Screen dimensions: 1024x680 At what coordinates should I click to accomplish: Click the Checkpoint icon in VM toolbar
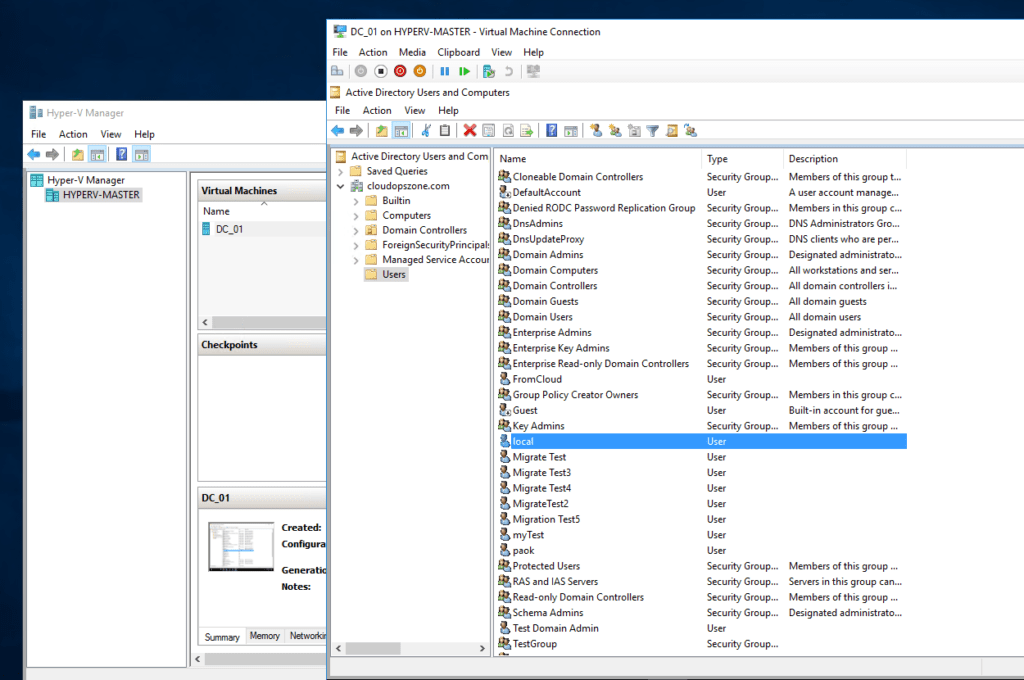pyautogui.click(x=488, y=71)
